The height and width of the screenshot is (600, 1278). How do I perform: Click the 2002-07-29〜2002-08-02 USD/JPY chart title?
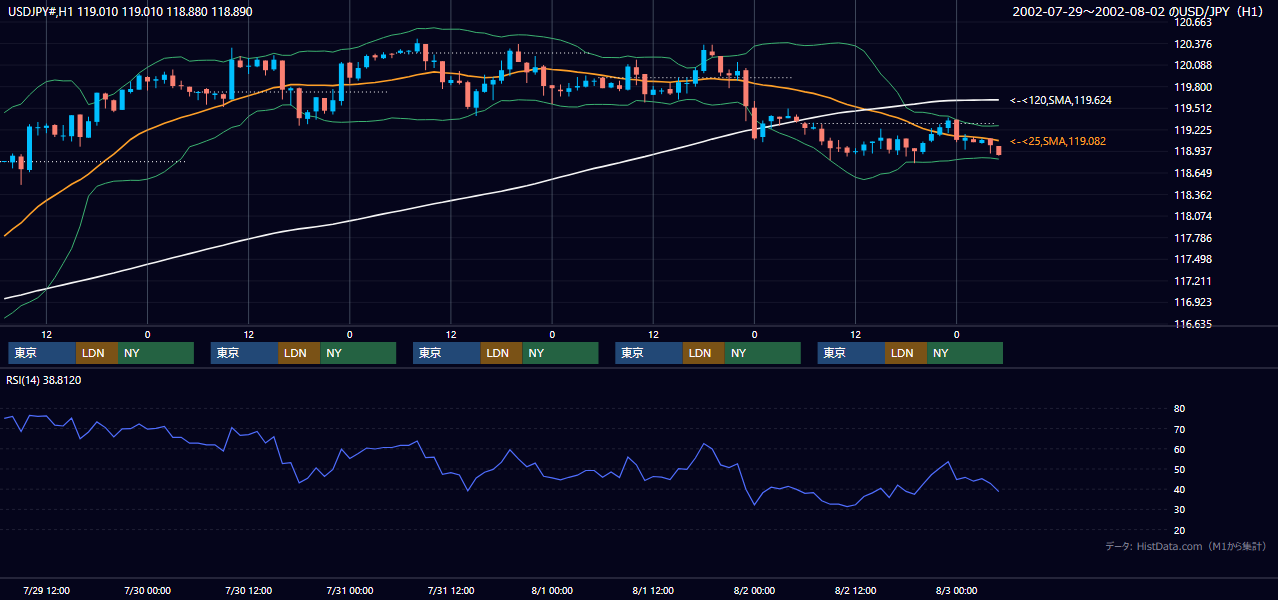[1140, 11]
